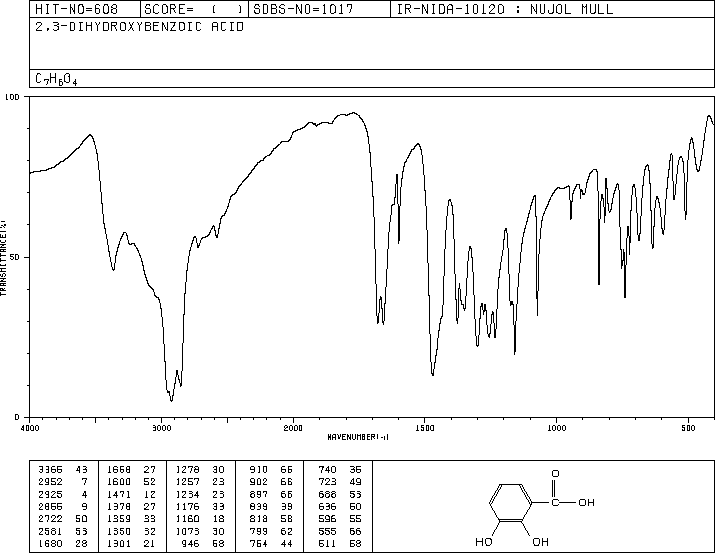Click the WAVENUMBER axis title below the plot
The height and width of the screenshot is (553, 715).
[358, 437]
